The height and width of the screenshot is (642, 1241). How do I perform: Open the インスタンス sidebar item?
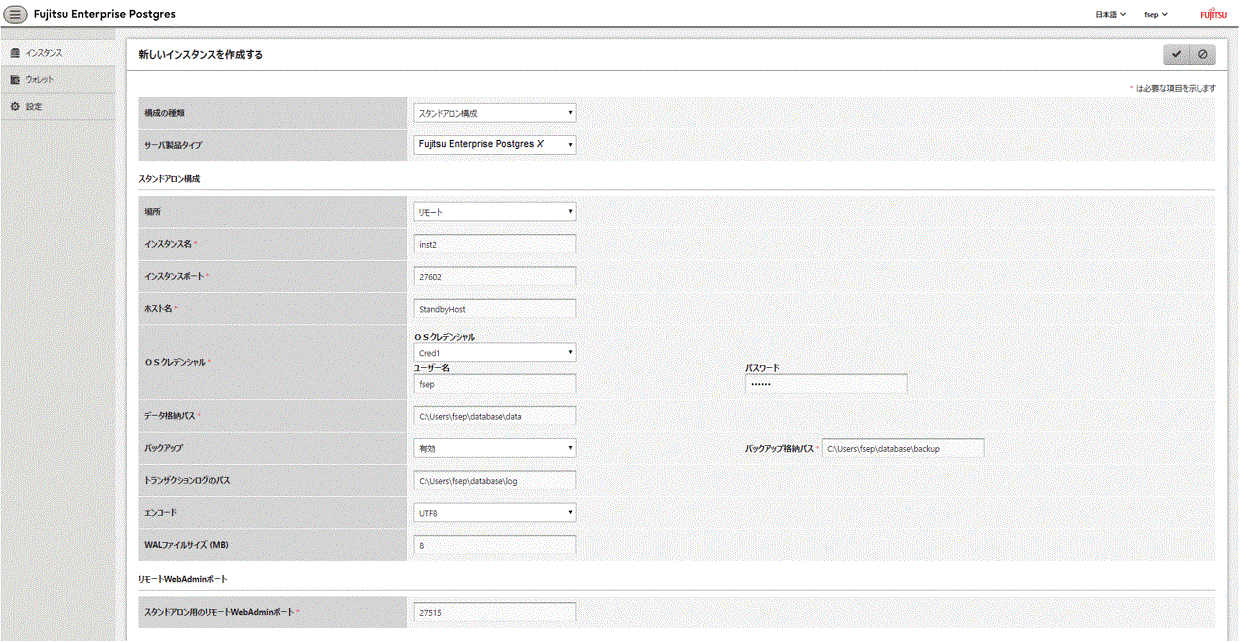(57, 52)
